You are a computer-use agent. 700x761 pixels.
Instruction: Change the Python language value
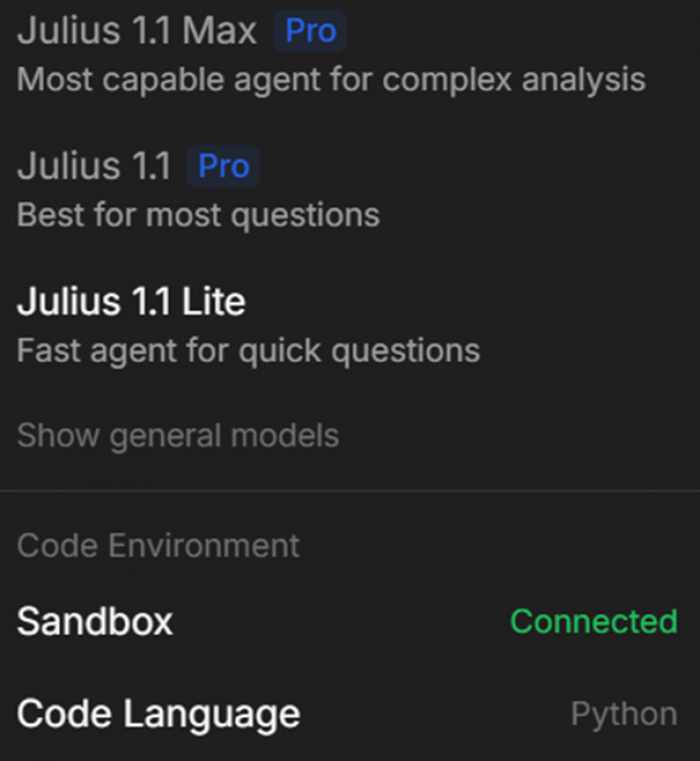pos(623,714)
